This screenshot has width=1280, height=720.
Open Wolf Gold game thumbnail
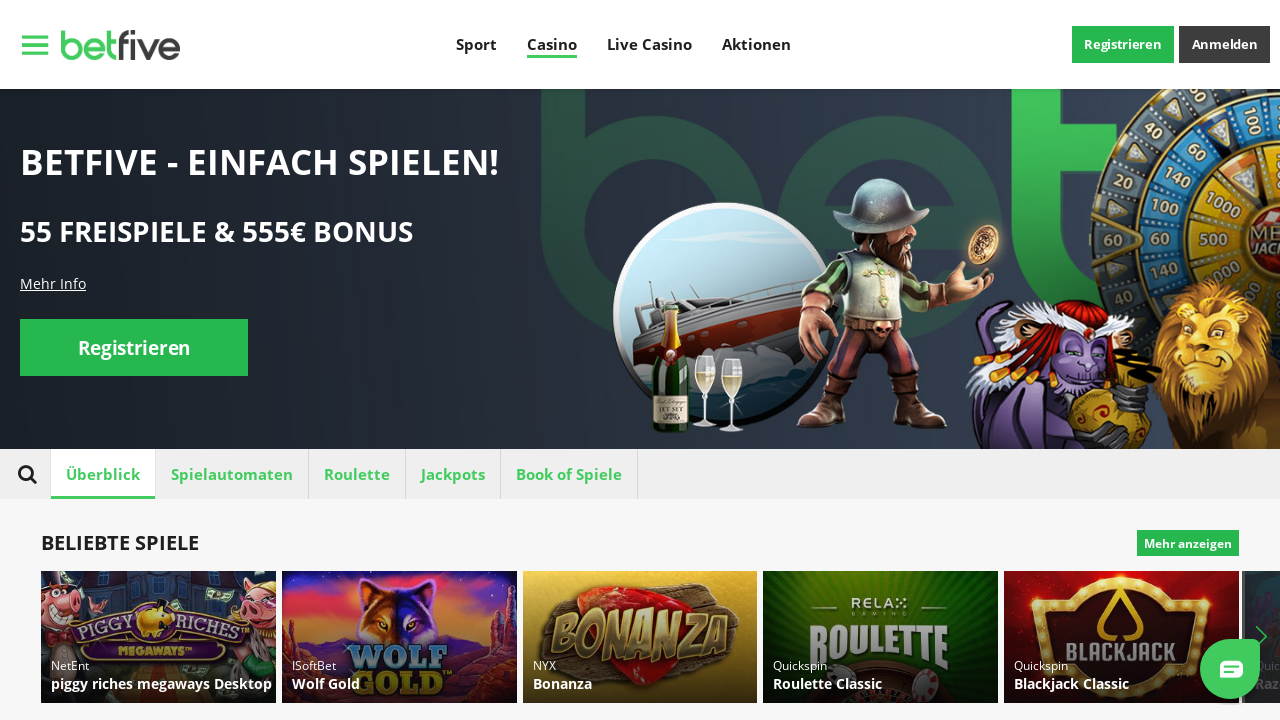pyautogui.click(x=399, y=637)
